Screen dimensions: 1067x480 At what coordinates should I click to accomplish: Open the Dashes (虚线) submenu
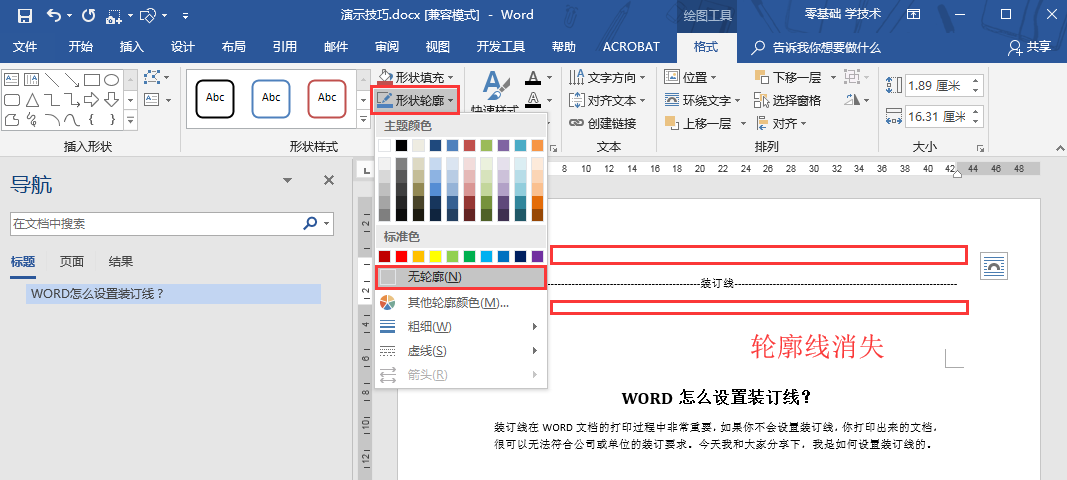coord(461,351)
